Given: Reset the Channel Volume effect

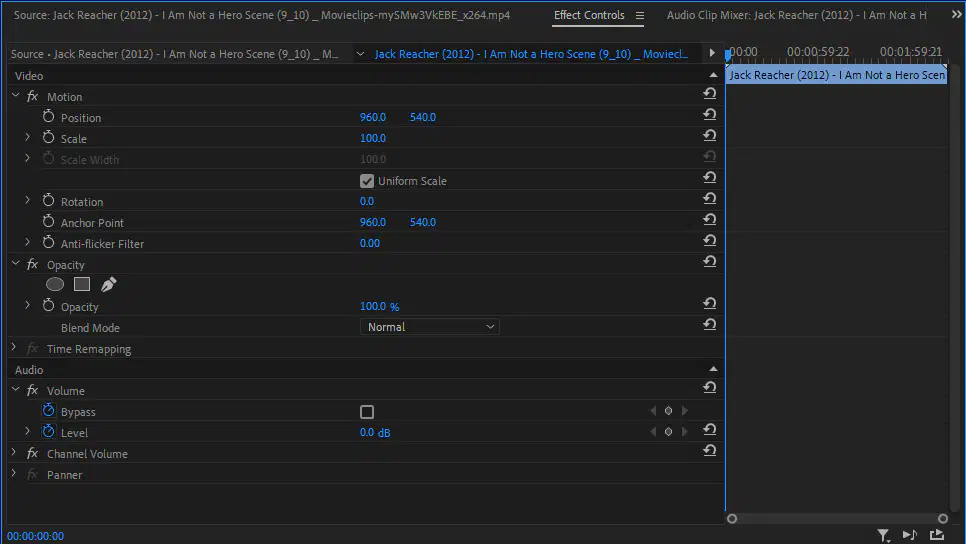Looking at the screenshot, I should [710, 450].
